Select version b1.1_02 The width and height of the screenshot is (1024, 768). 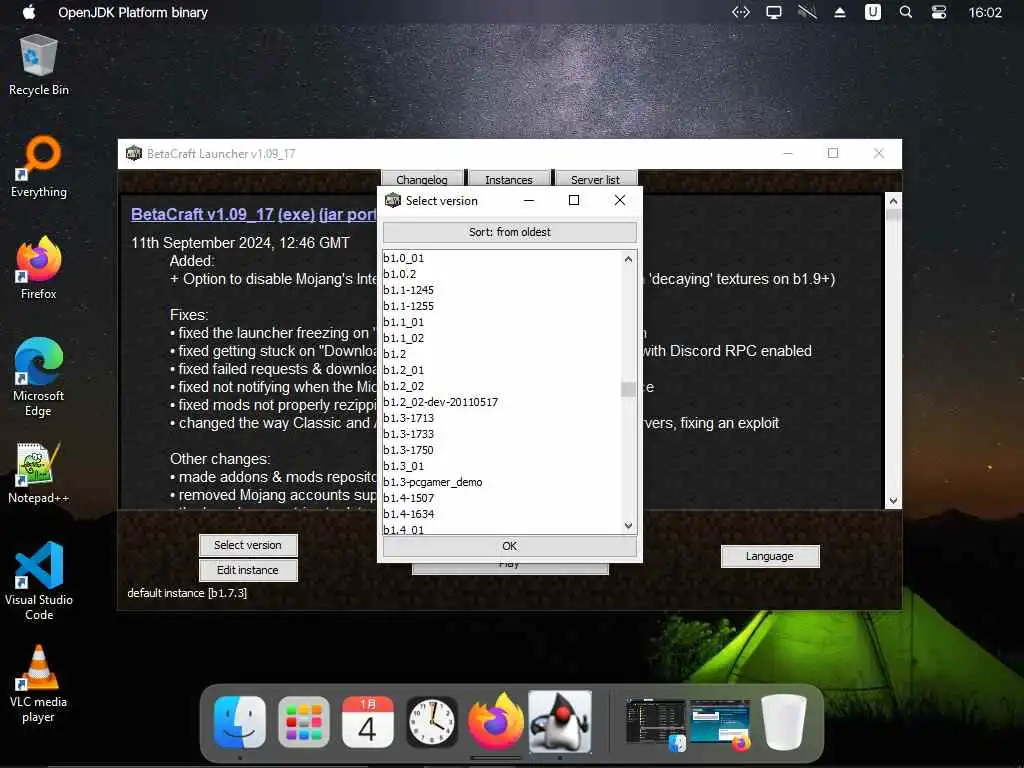pyautogui.click(x=502, y=338)
